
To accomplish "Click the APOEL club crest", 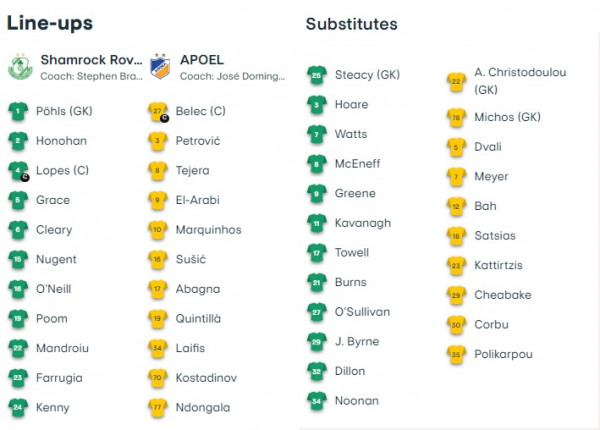I will [x=160, y=67].
